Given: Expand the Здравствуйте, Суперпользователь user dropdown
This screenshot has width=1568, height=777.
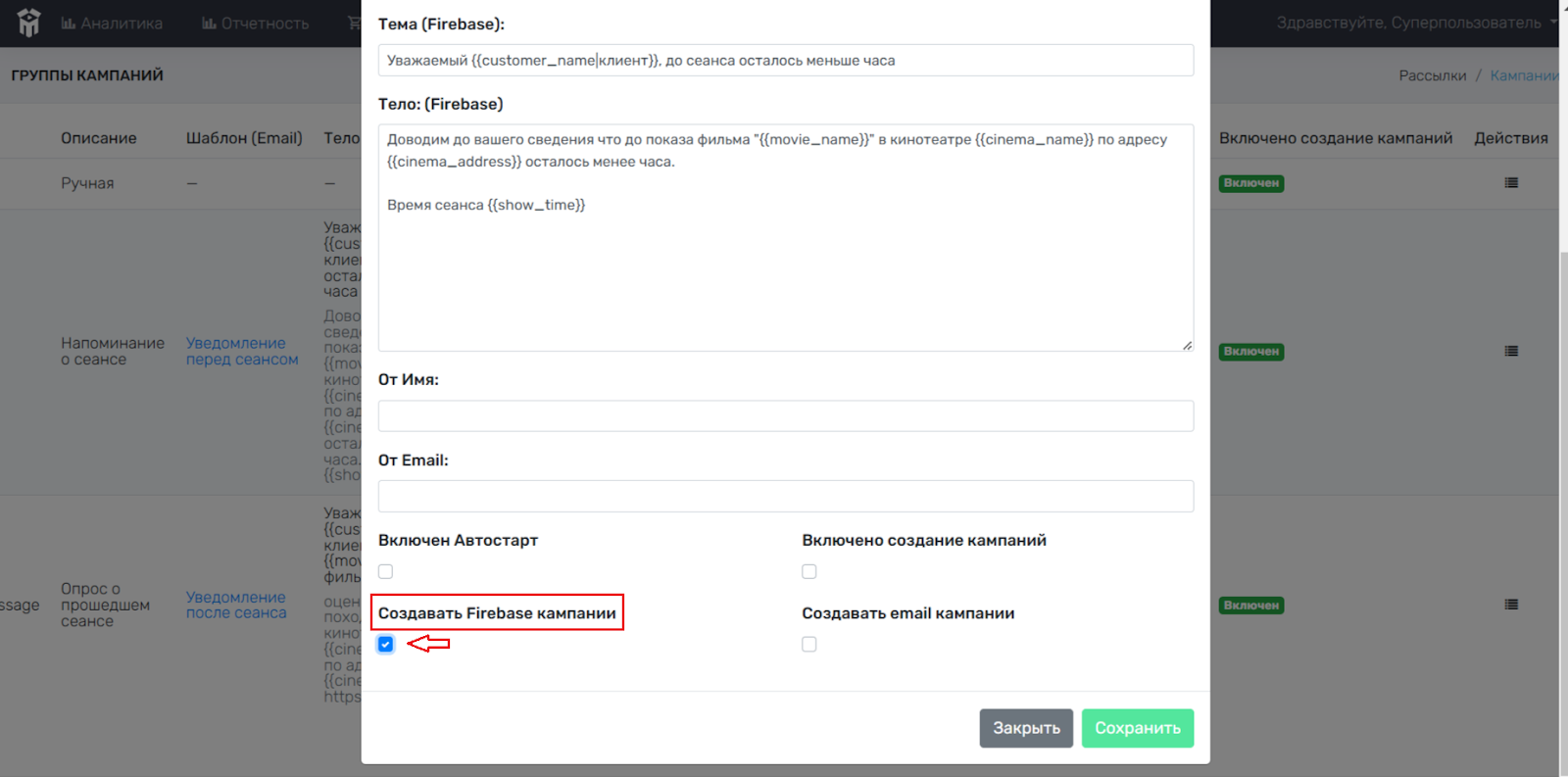Looking at the screenshot, I should (x=1416, y=23).
